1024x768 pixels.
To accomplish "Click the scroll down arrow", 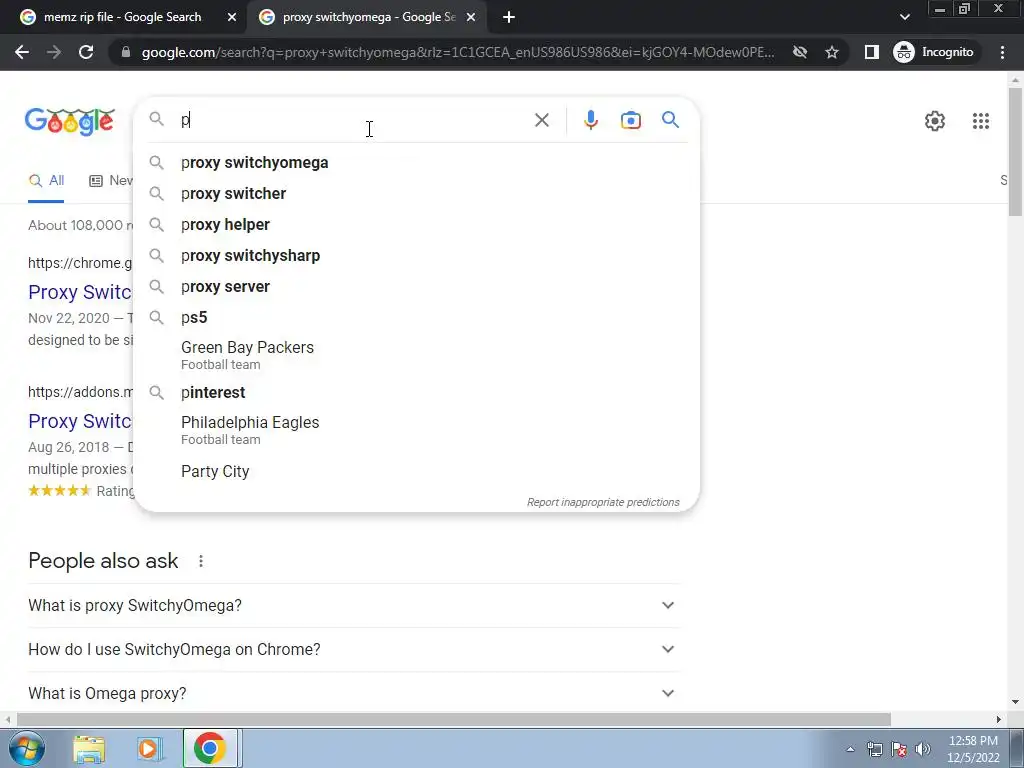I will coord(1015,702).
